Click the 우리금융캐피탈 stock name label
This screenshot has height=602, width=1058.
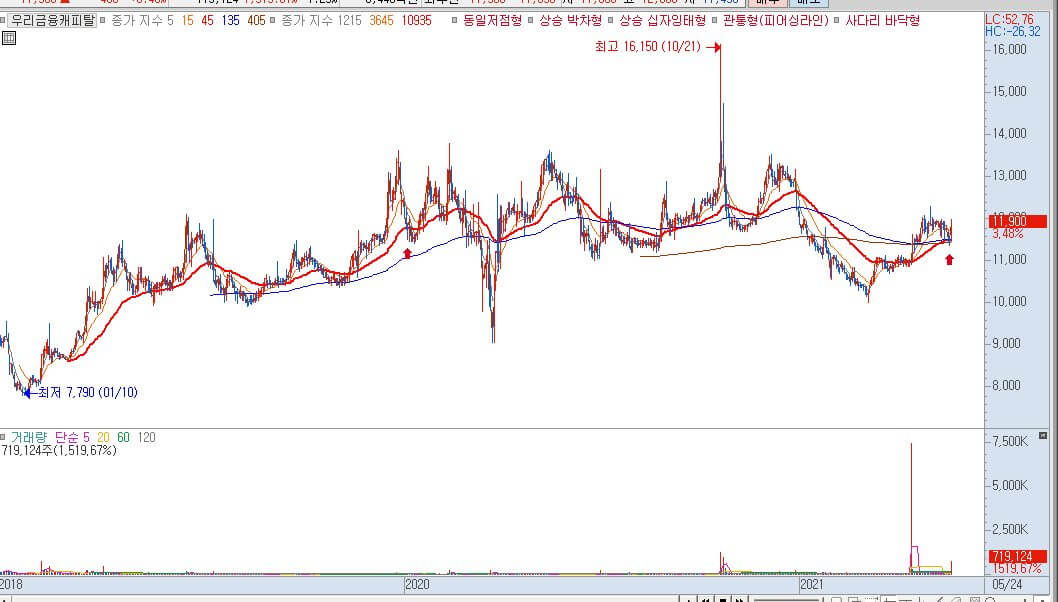[53, 20]
